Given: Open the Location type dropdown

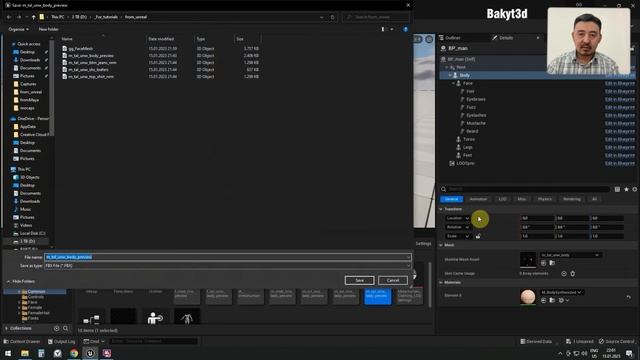Looking at the screenshot, I should pyautogui.click(x=458, y=218).
